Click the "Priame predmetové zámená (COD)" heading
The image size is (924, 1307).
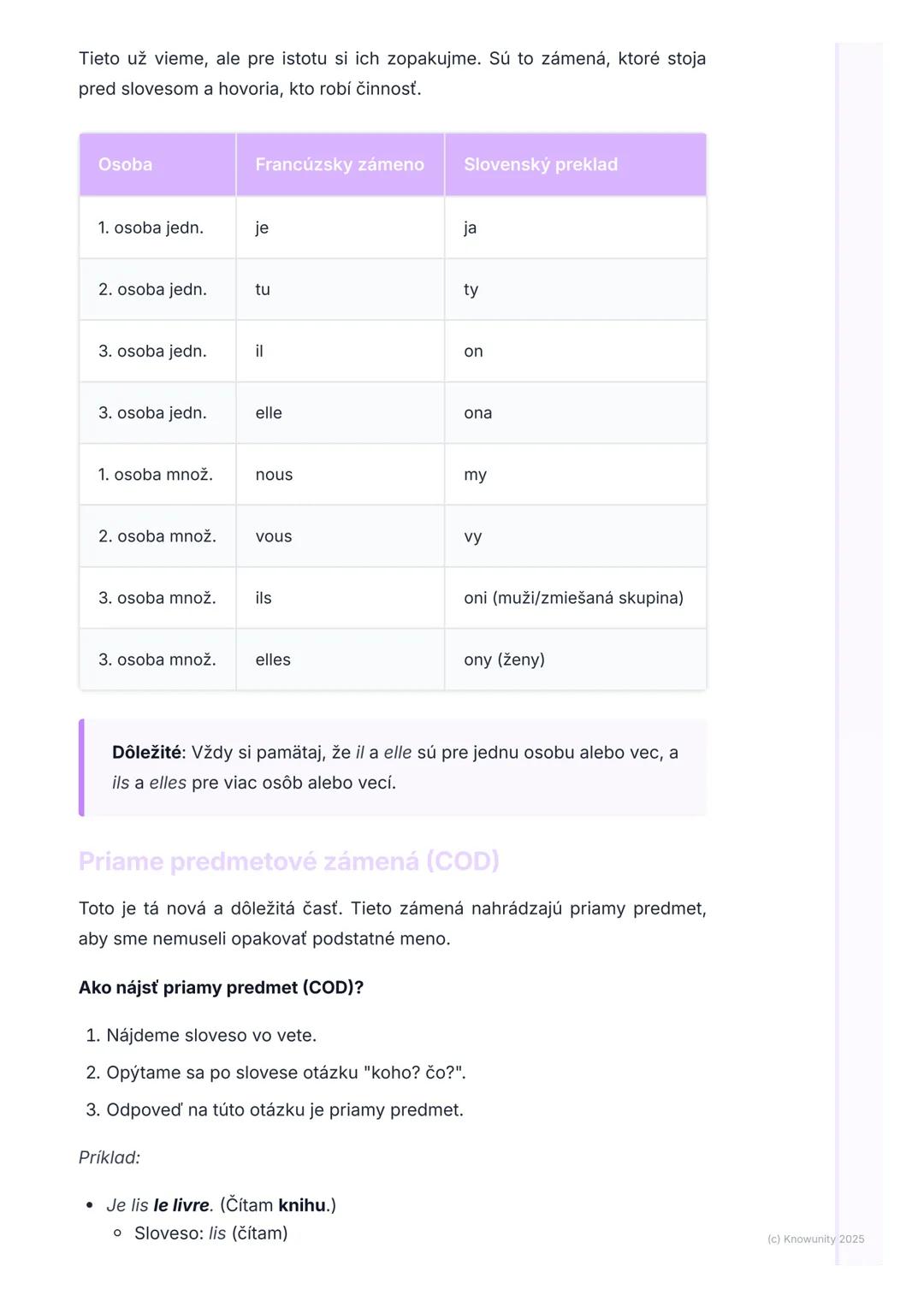pyautogui.click(x=289, y=860)
